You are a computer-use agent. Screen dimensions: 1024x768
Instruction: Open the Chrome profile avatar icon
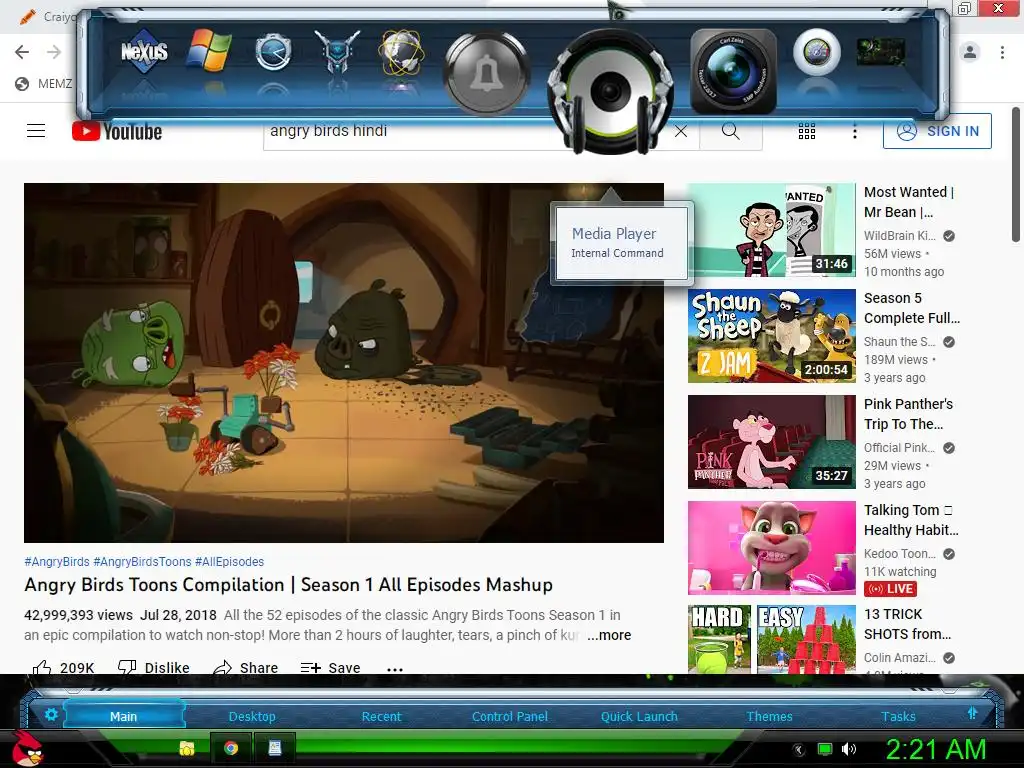pyautogui.click(x=970, y=52)
